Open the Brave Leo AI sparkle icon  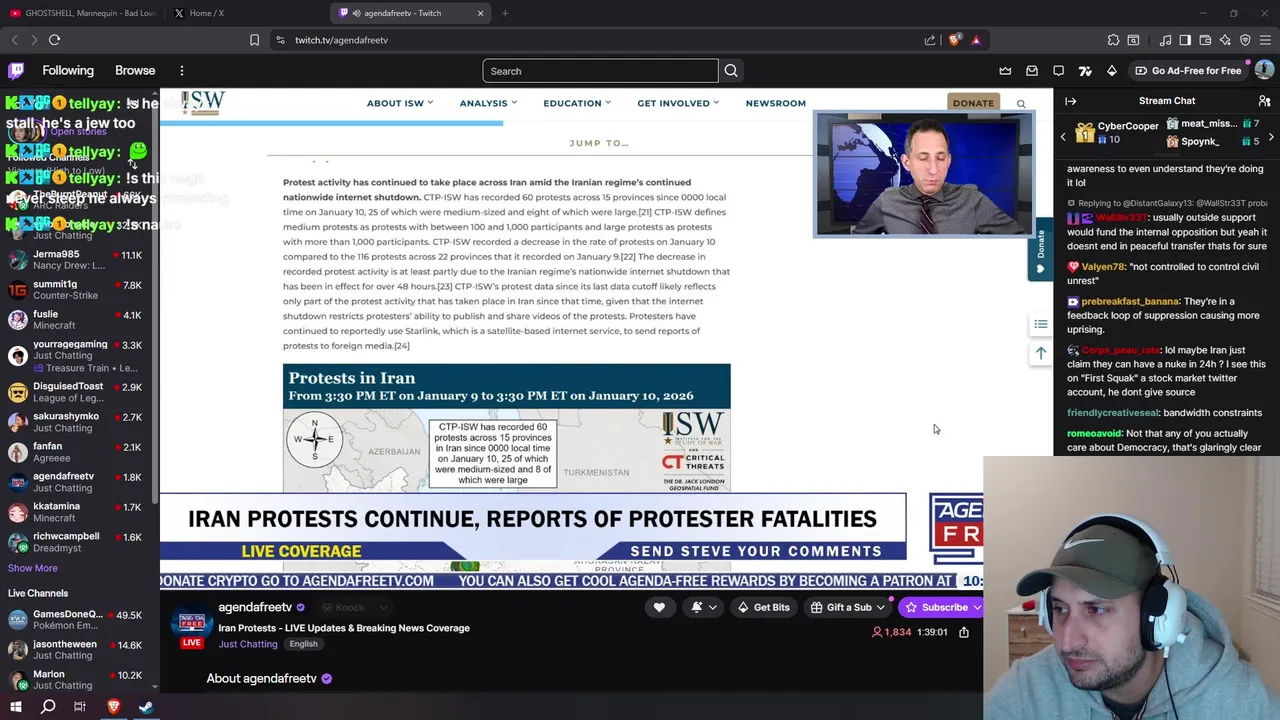pos(1225,40)
